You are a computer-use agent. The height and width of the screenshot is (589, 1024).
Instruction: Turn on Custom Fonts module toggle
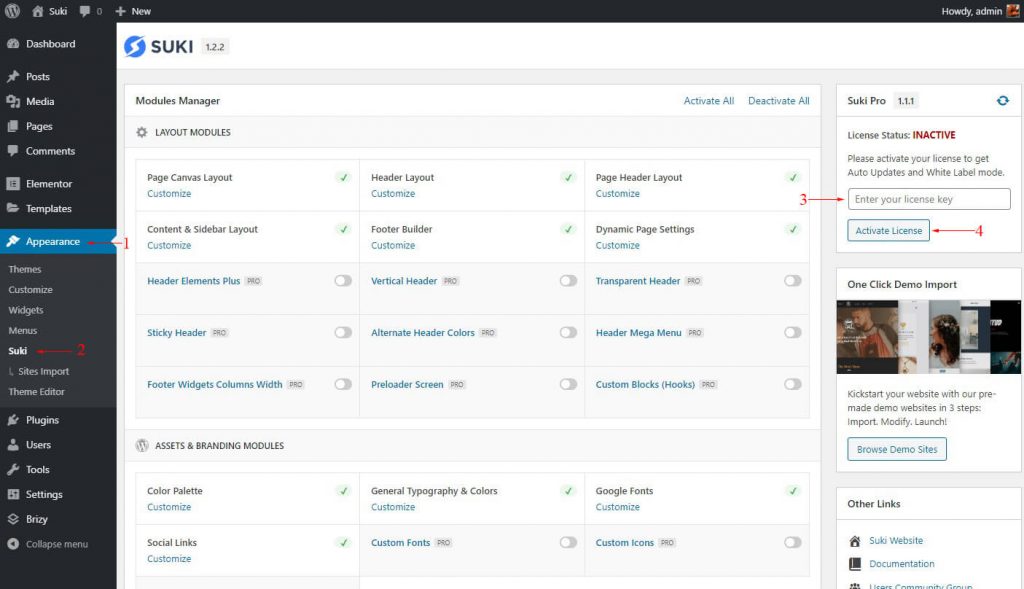point(568,542)
